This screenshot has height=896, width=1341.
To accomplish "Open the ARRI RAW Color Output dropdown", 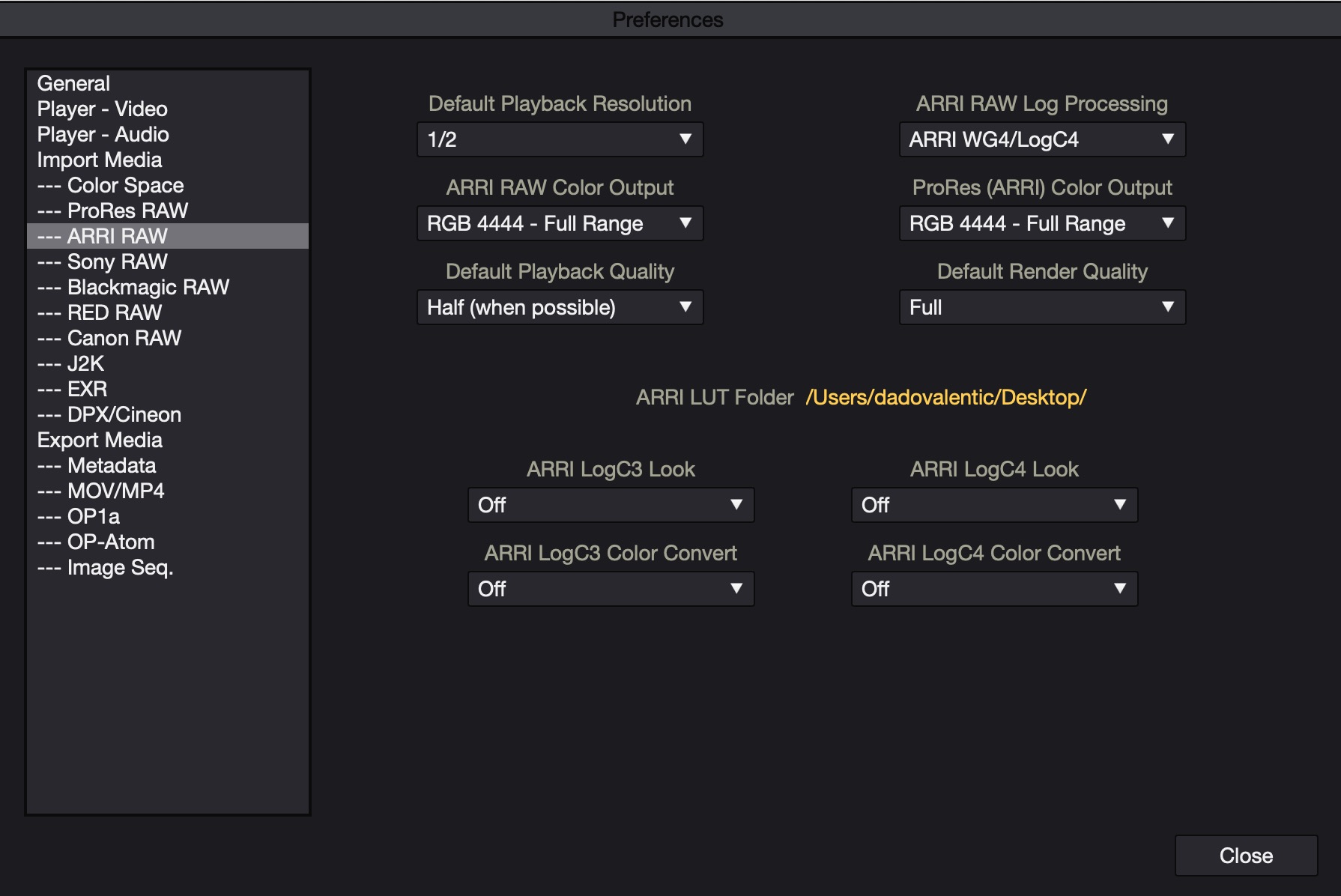I will click(x=560, y=223).
